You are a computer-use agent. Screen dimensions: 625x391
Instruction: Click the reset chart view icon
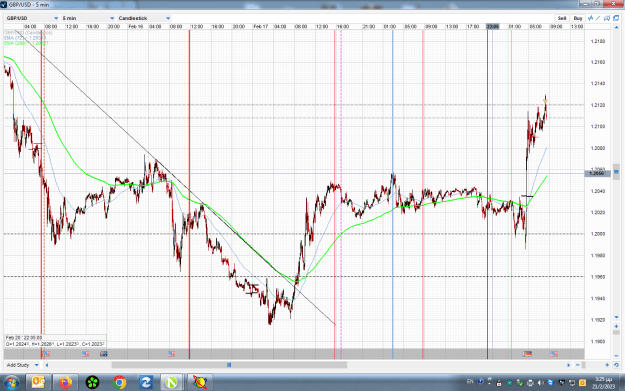(x=616, y=365)
